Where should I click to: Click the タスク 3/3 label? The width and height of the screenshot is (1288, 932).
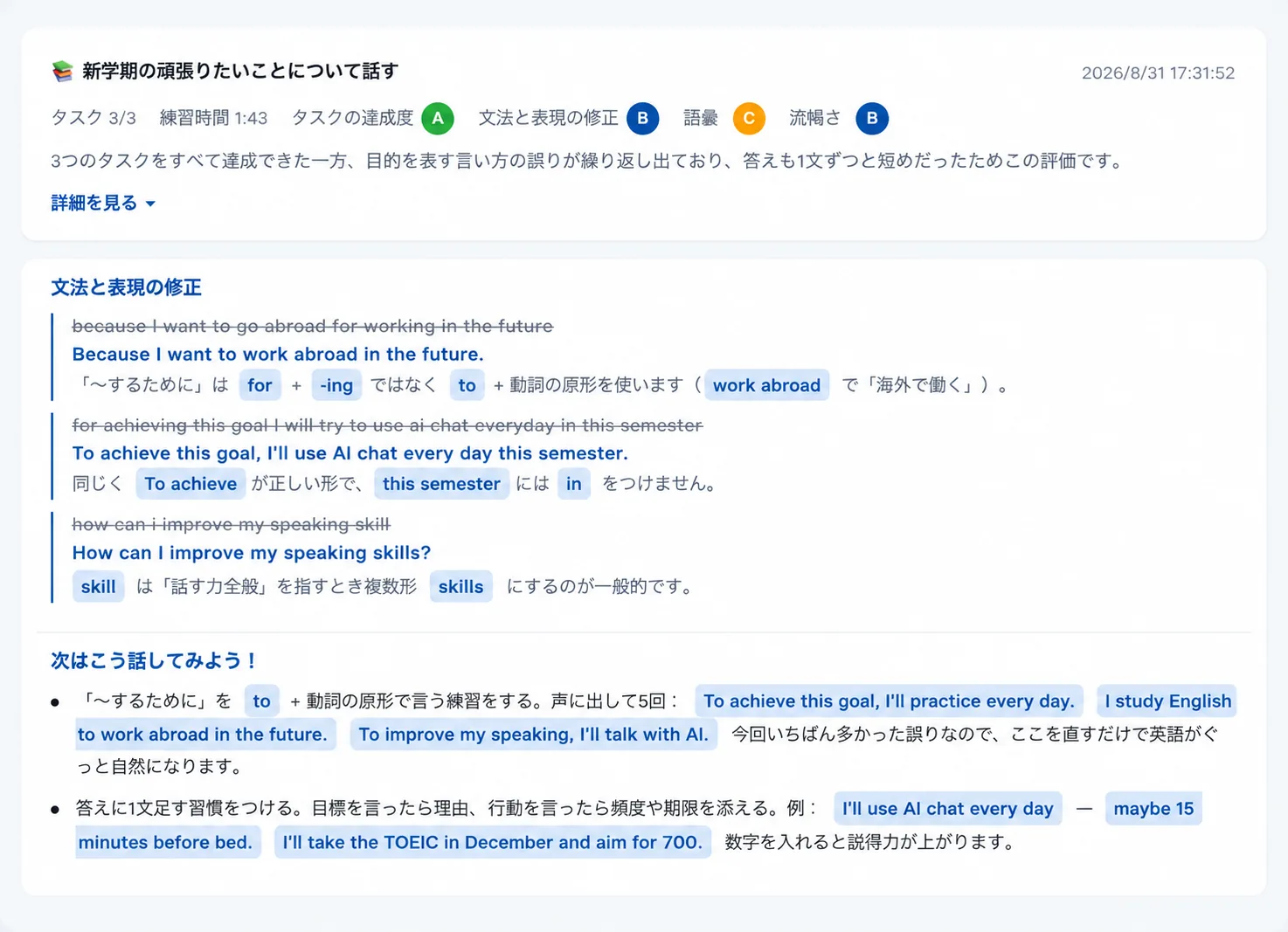point(93,118)
